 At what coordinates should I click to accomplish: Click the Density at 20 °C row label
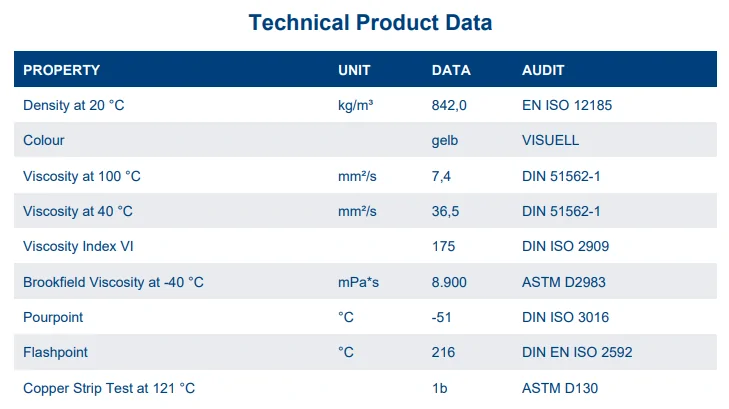(73, 105)
